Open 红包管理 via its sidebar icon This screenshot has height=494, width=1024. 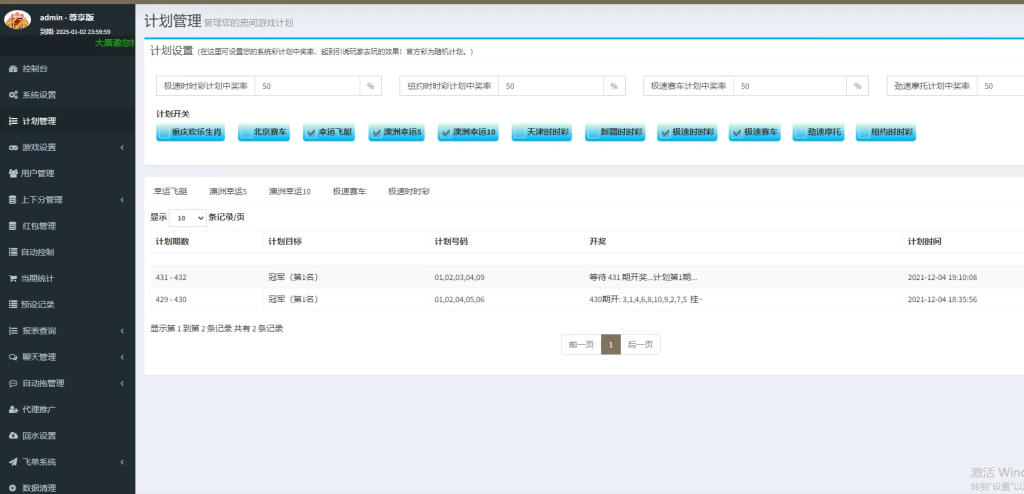click(x=13, y=226)
